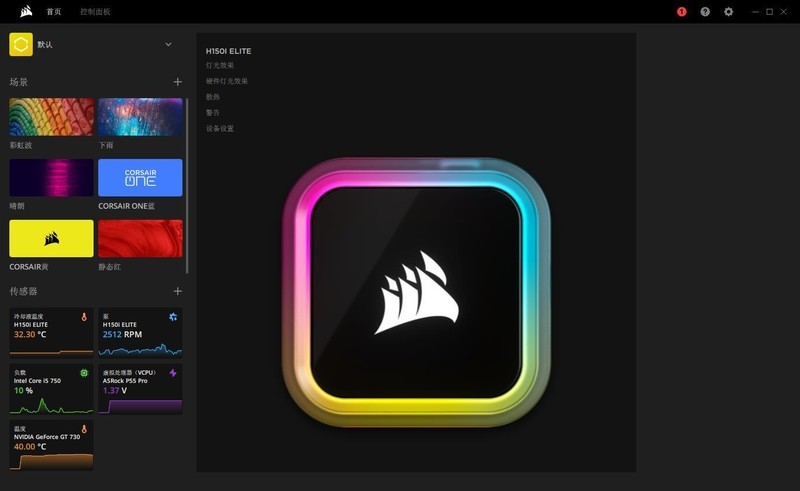800x491 pixels.
Task: Click the Corsair sails logo in top bar
Action: 26,11
